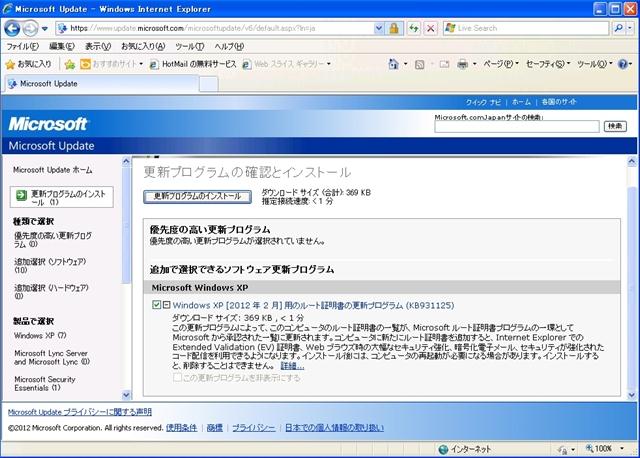The image size is (640, 458).
Task: Click the 詳細... details link
Action: [x=292, y=366]
